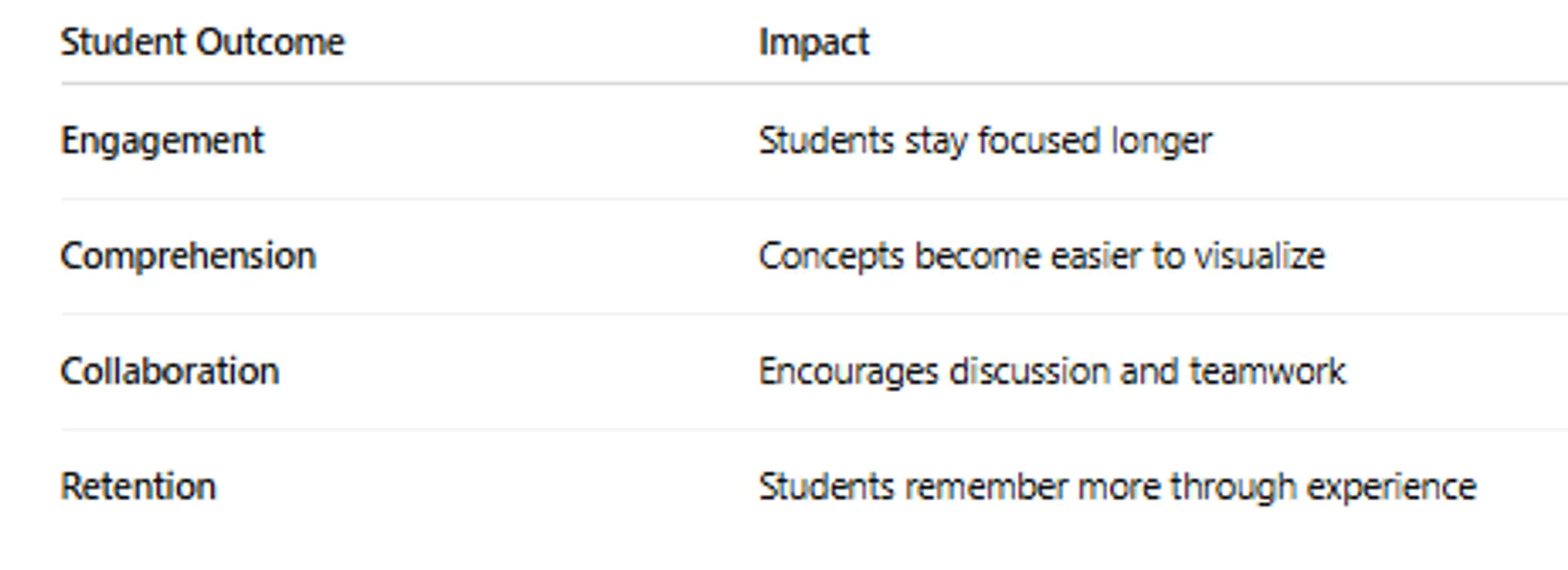Select the Retention cell
Viewport: 1568px width, 570px height.
pyautogui.click(x=138, y=487)
